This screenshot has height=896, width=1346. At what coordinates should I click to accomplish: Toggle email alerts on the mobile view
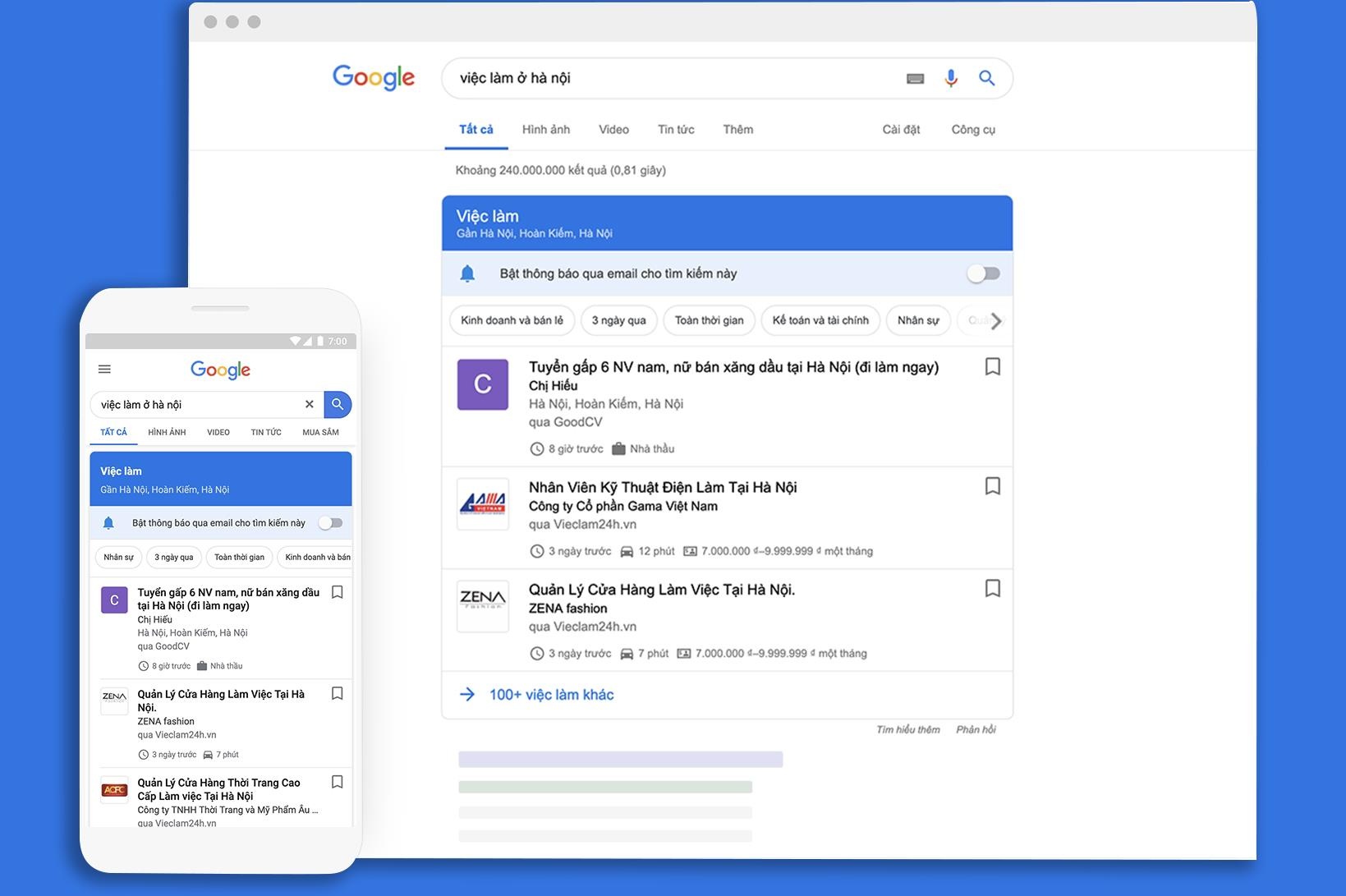tap(332, 522)
